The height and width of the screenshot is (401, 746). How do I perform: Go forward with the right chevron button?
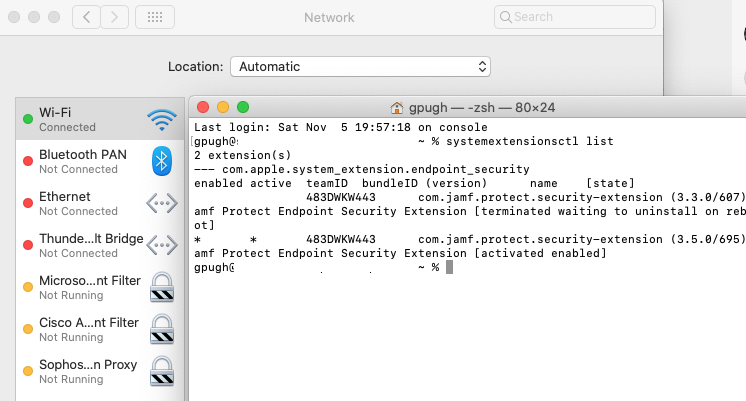coord(114,18)
